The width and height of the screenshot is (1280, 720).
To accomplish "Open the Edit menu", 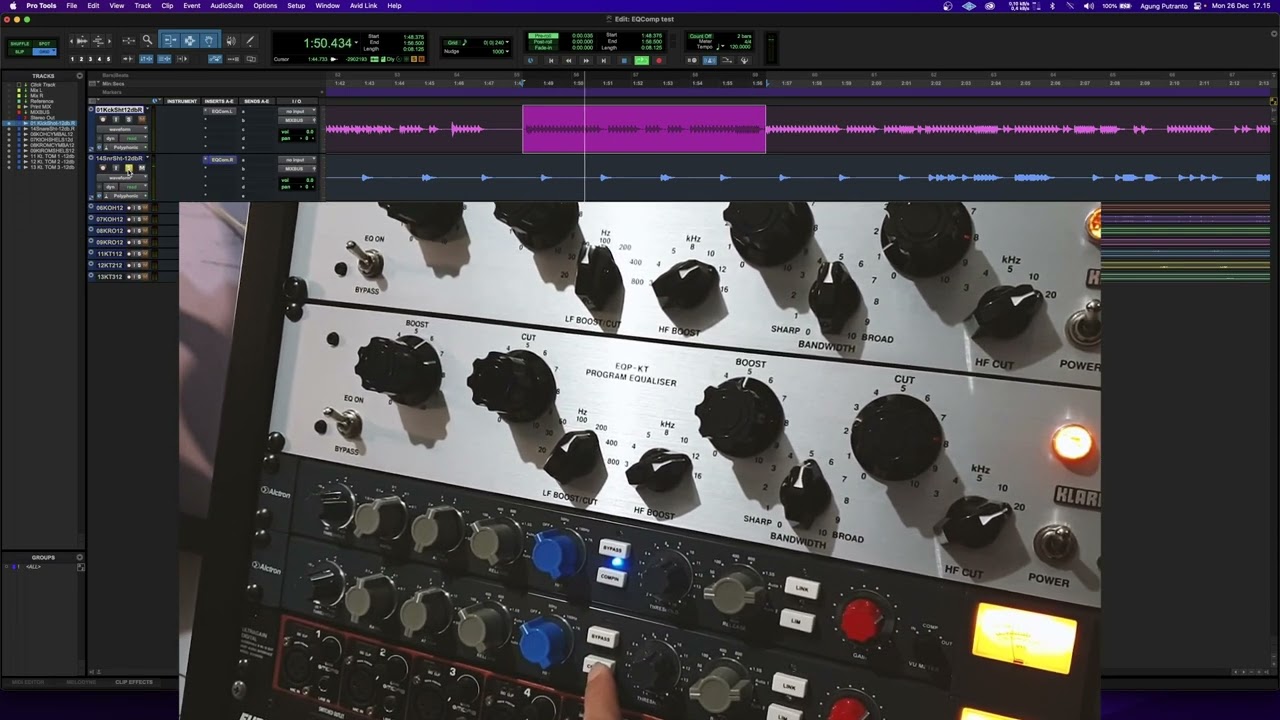I will [x=93, y=6].
